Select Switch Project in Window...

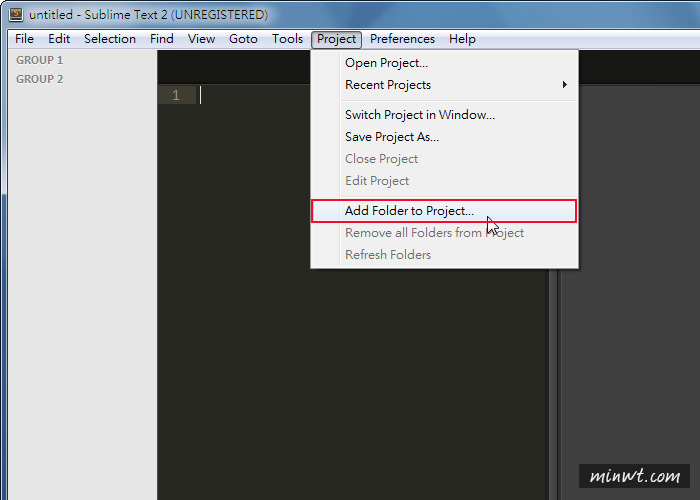(x=444, y=115)
